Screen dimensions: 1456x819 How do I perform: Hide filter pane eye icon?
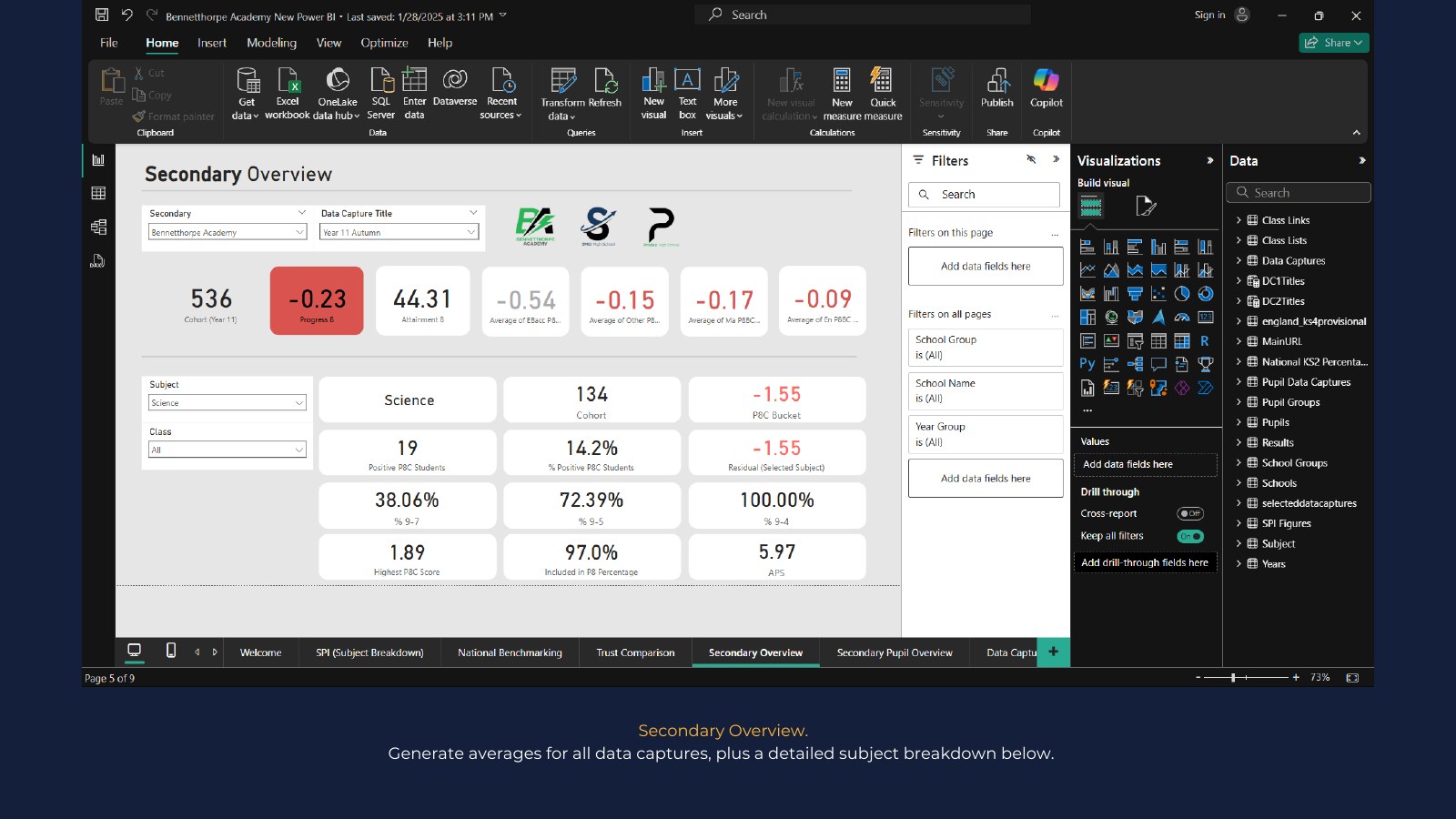[1031, 159]
